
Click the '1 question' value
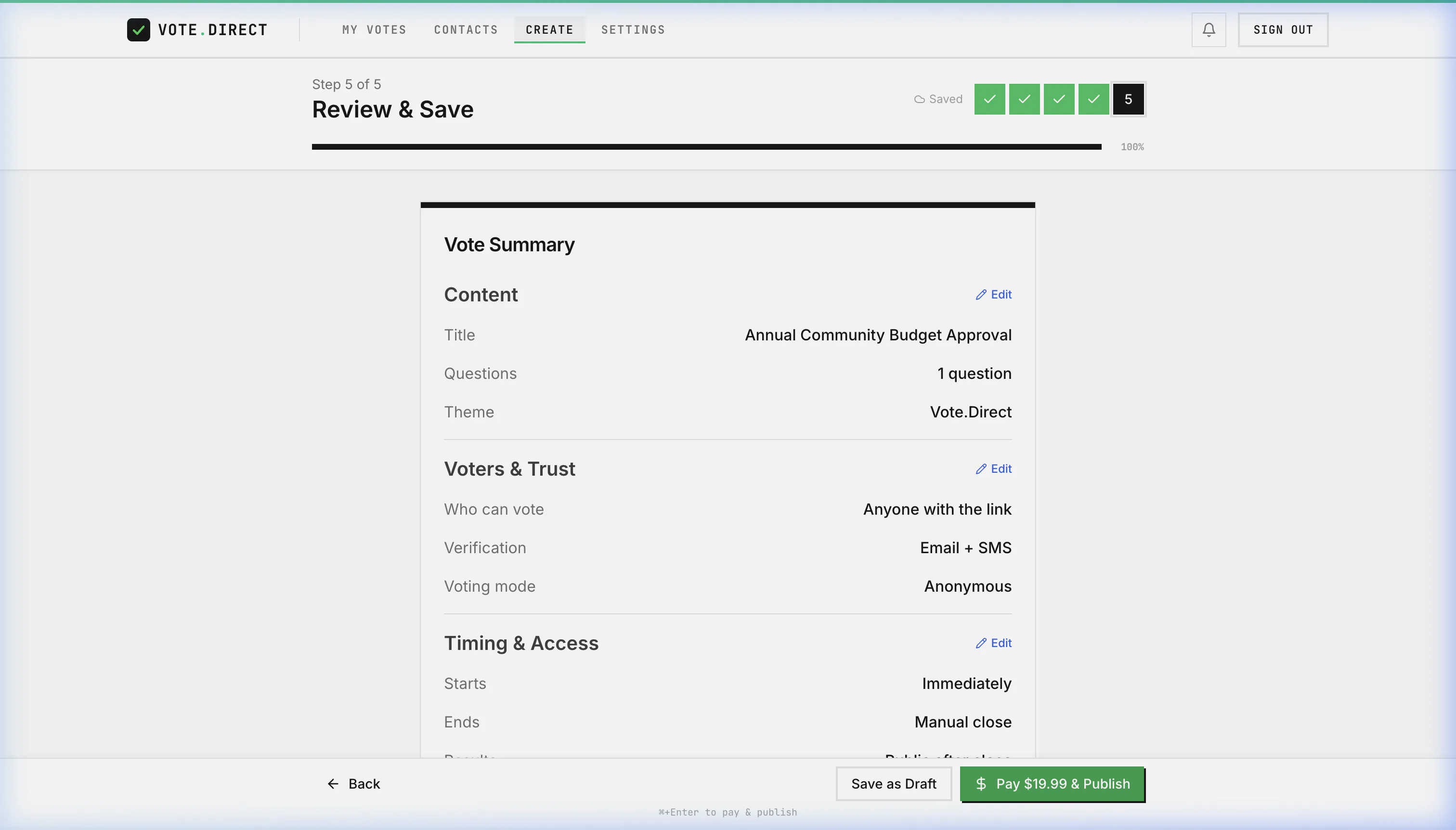point(974,374)
